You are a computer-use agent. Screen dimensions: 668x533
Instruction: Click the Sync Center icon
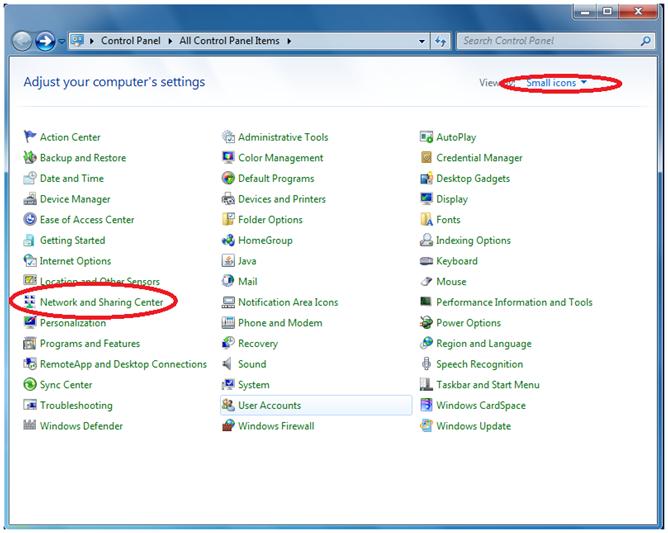coord(30,385)
